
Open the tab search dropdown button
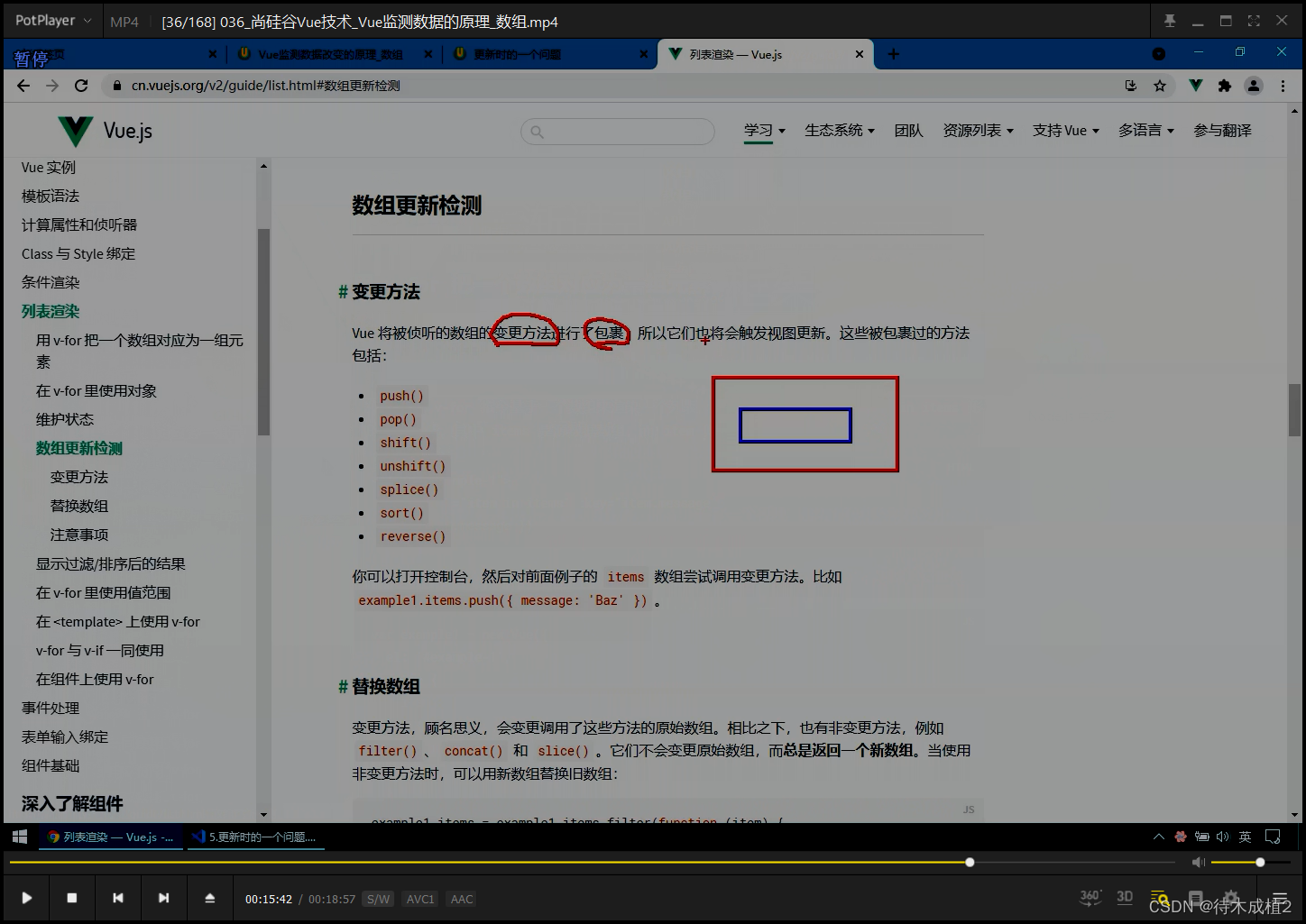[x=1159, y=54]
